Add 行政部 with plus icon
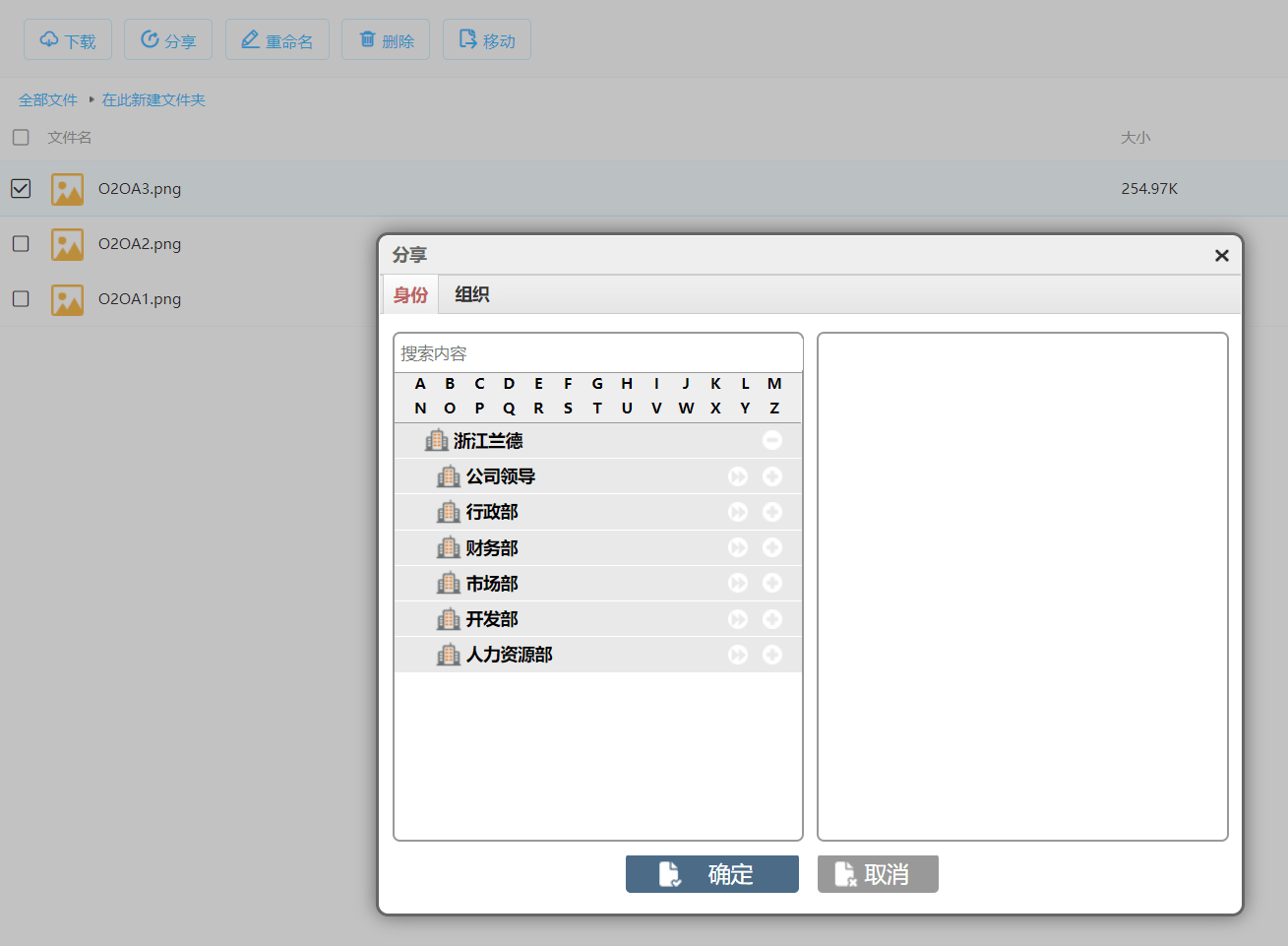 point(772,512)
